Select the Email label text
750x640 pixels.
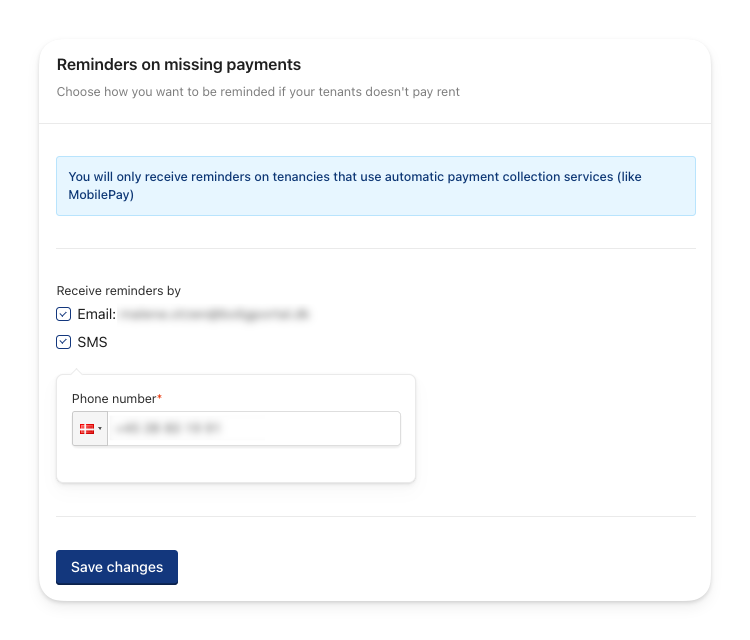pyautogui.click(x=97, y=314)
